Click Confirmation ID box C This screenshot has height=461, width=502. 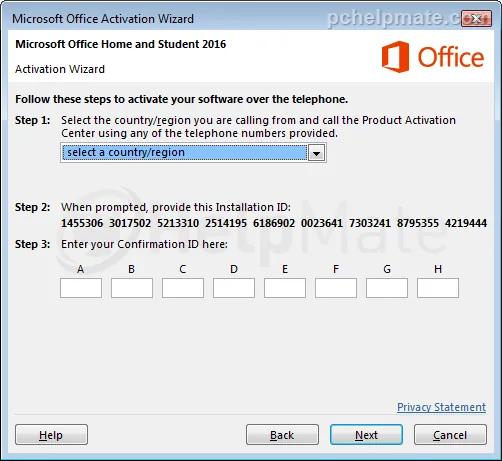[x=183, y=288]
